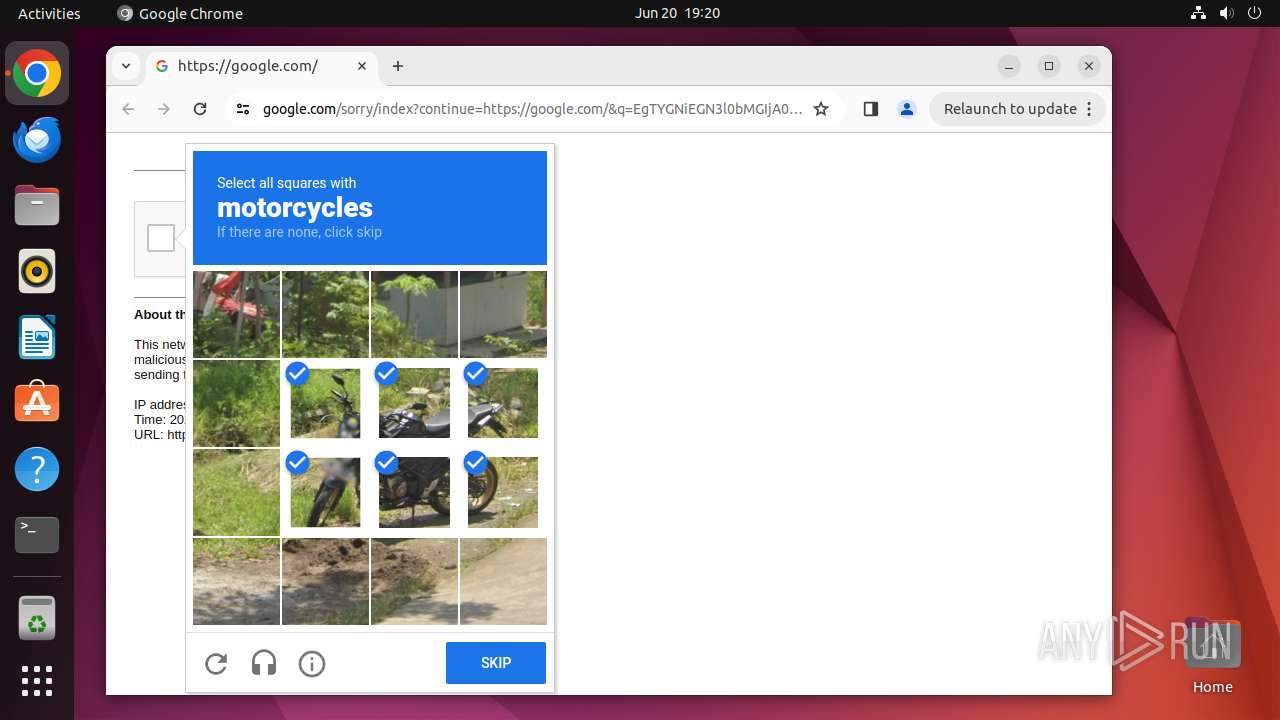Select the tile with red sign

pos(236,314)
